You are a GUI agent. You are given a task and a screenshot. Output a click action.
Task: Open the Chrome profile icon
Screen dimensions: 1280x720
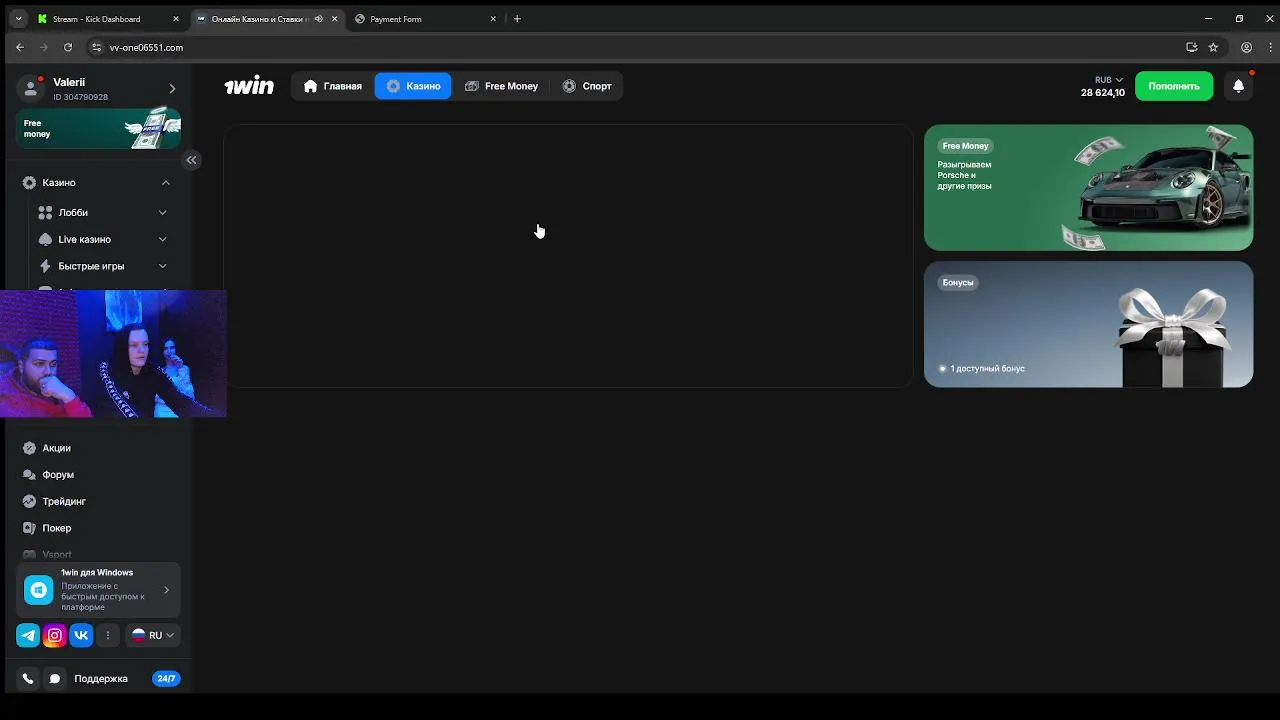(x=1246, y=47)
